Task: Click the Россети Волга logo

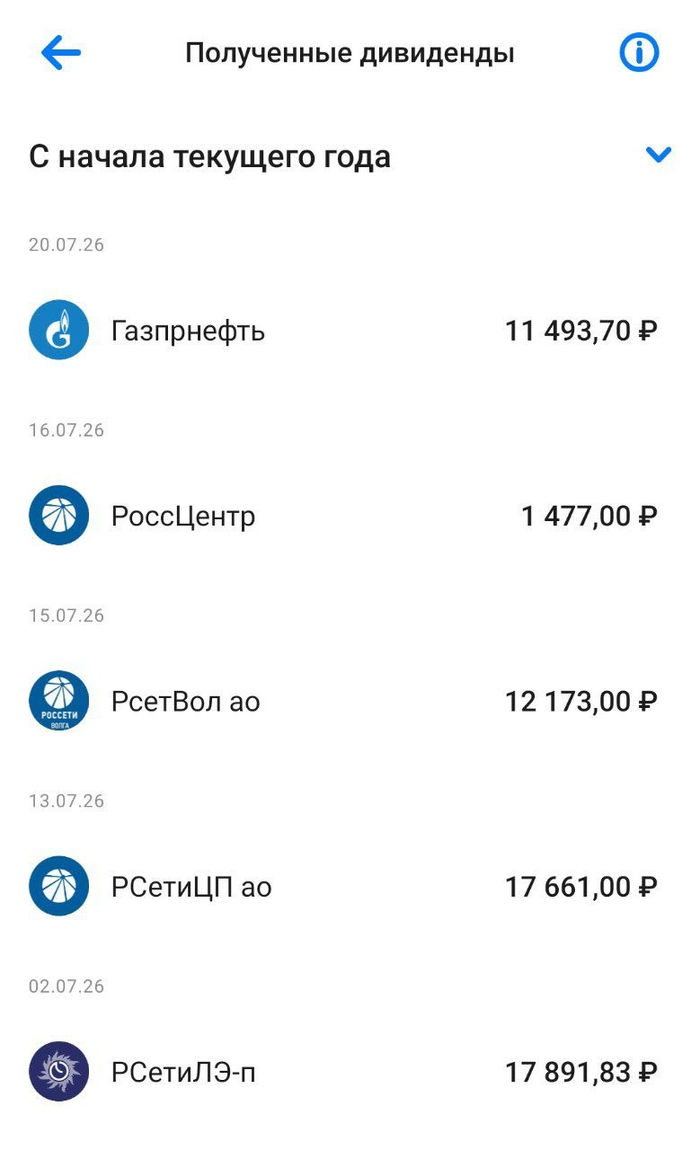Action: pos(59,701)
